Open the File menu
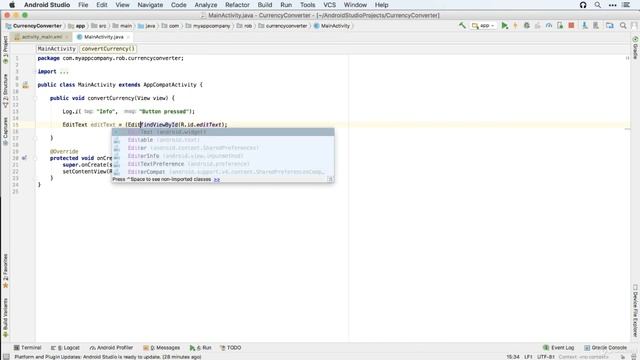Image resolution: width=640 pixels, height=360 pixels. [x=83, y=5]
